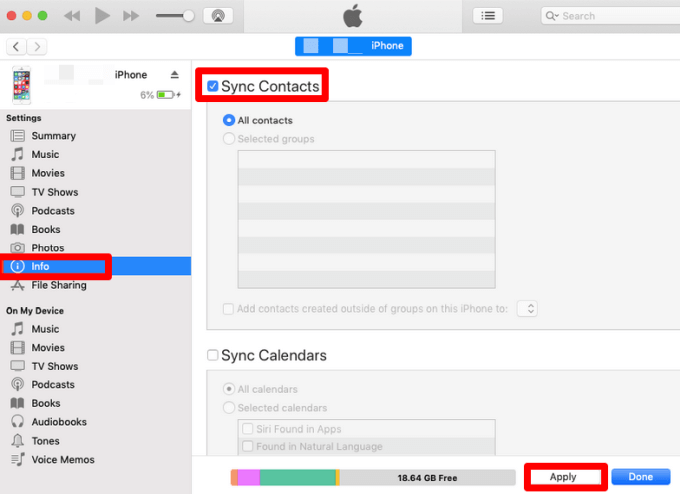Image resolution: width=680 pixels, height=494 pixels.
Task: Click the rewind playback button
Action: coord(72,16)
